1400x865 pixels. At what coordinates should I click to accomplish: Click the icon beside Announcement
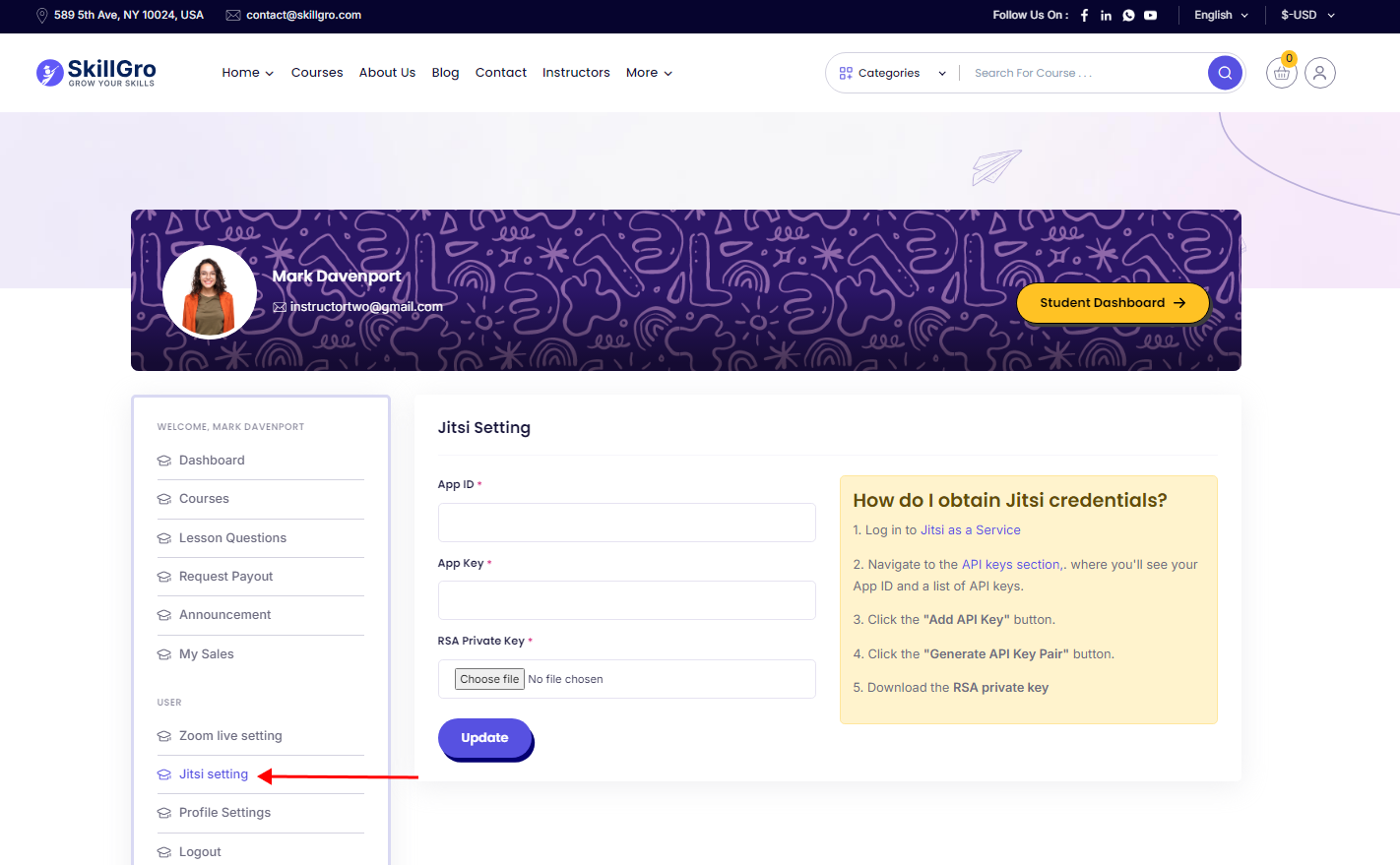point(164,615)
